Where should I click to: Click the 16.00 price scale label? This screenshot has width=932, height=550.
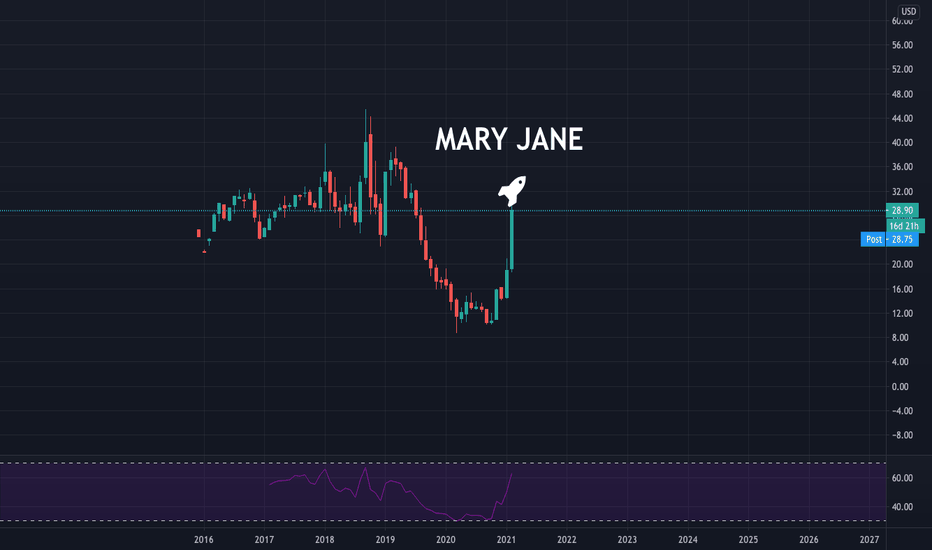click(902, 289)
